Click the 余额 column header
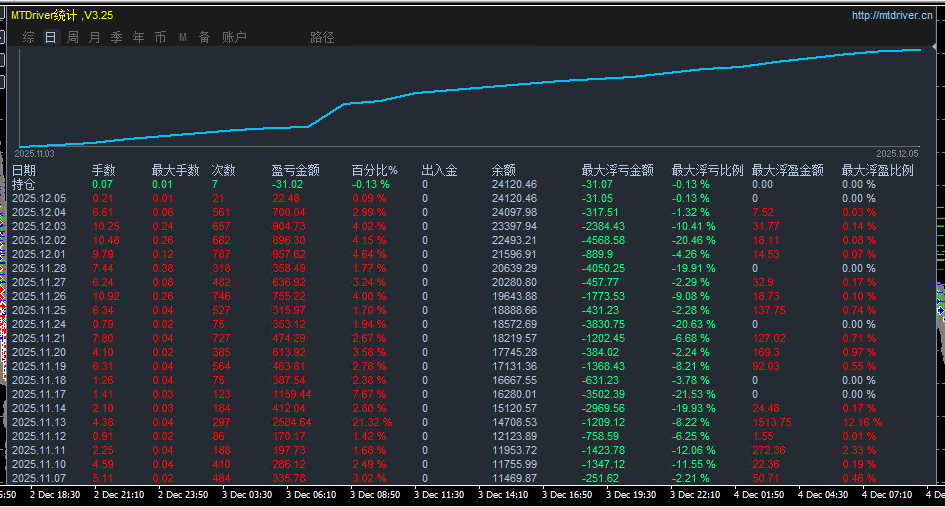 tap(504, 171)
